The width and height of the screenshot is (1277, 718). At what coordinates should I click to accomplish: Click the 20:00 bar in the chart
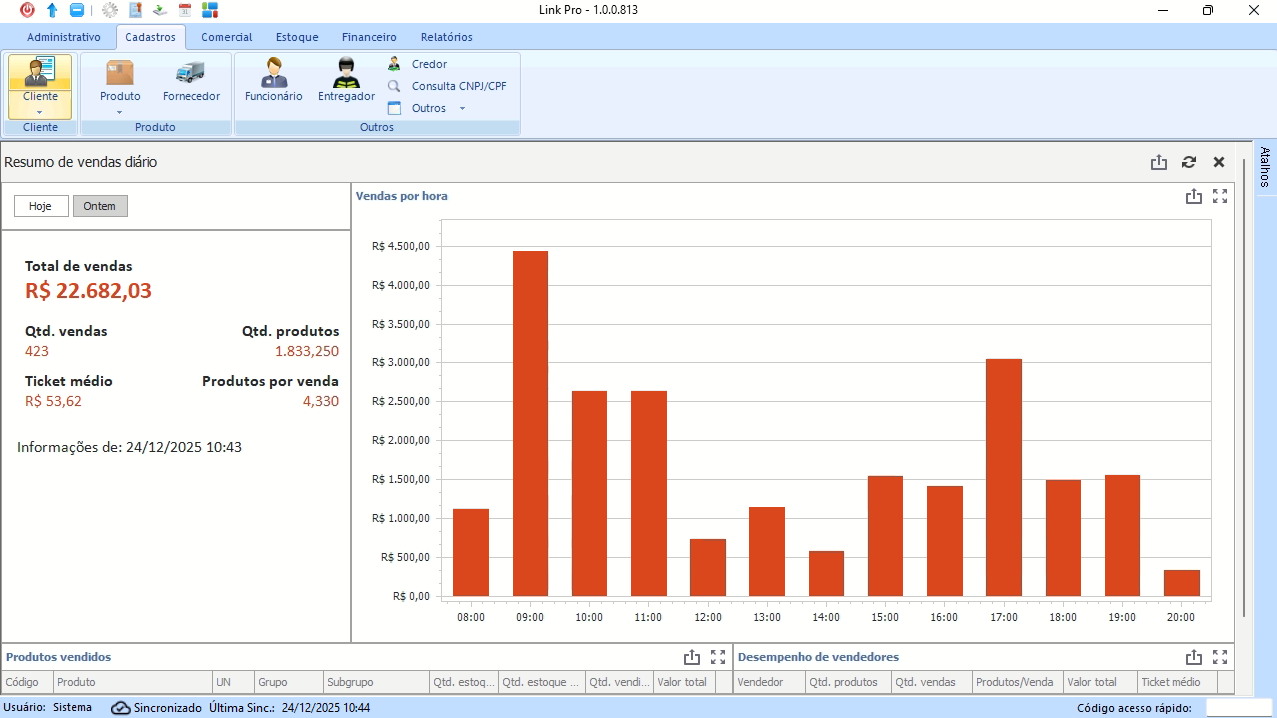pyautogui.click(x=1182, y=583)
